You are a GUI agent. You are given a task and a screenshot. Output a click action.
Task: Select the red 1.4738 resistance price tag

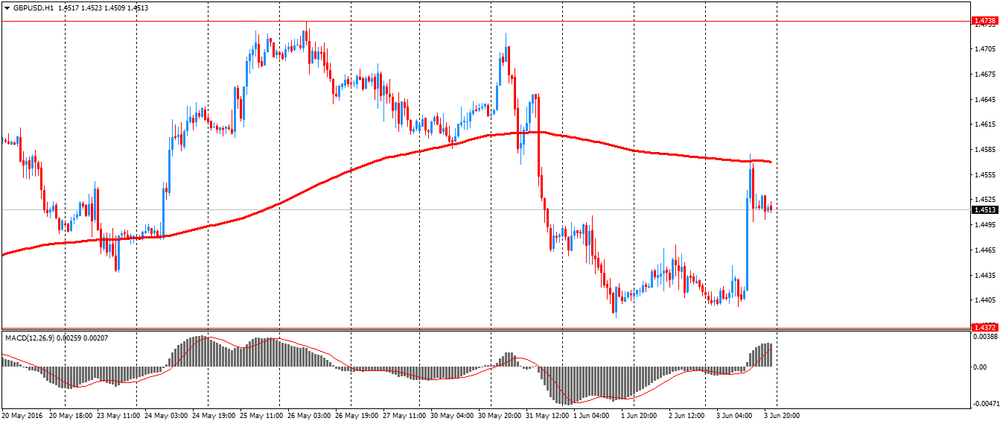point(984,20)
